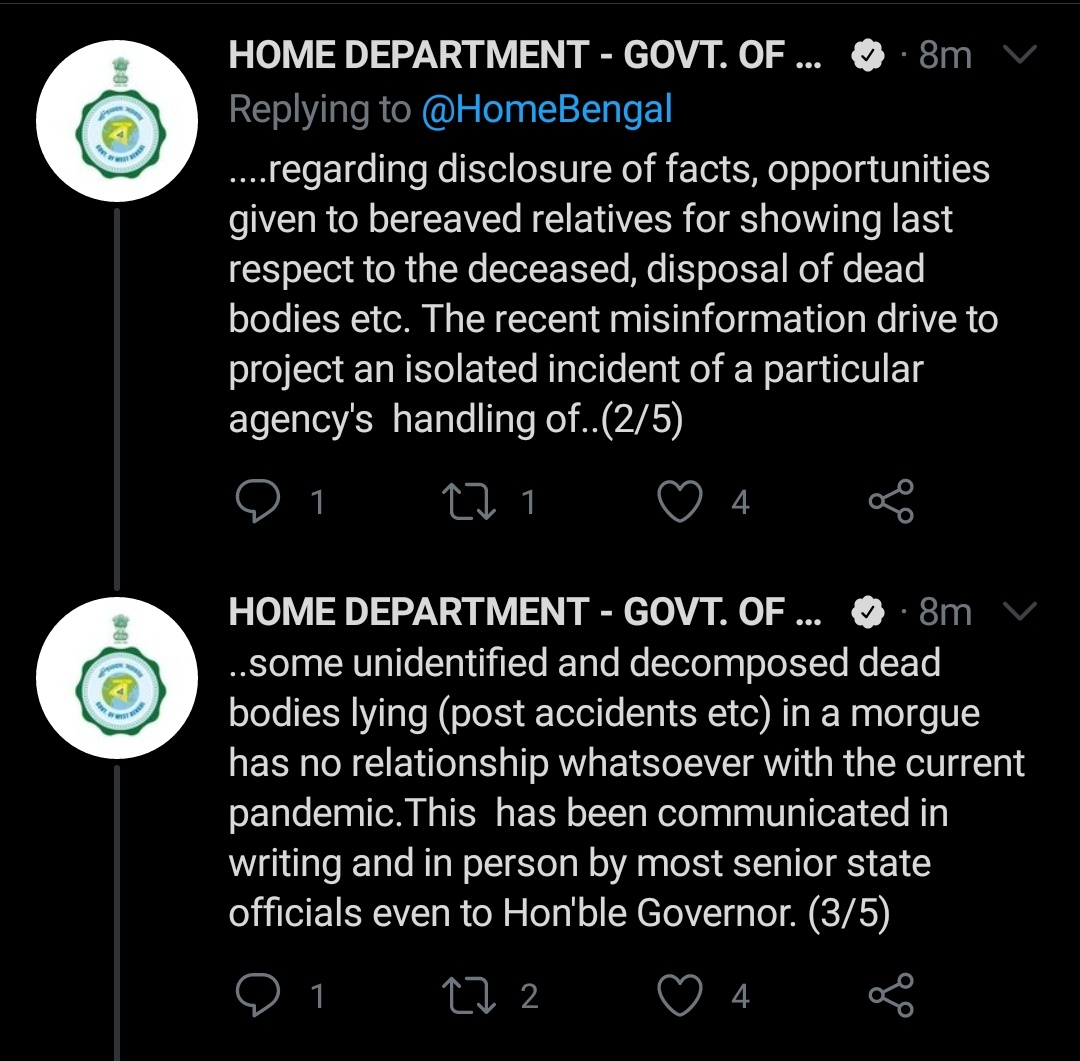Open account name on (3/5) tweet

525,611
